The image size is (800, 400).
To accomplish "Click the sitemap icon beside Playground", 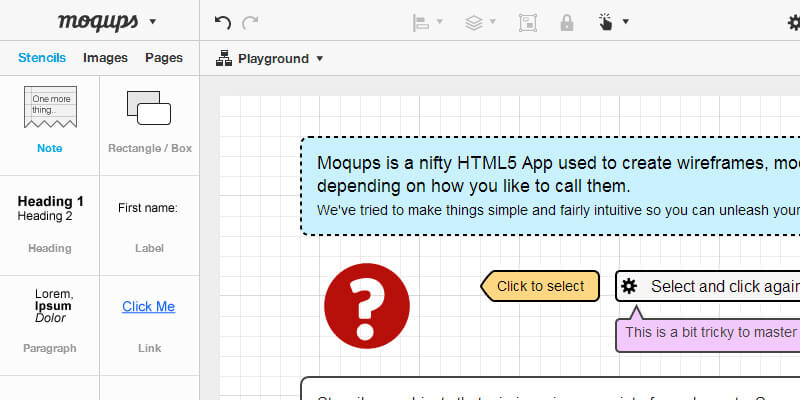I will point(224,59).
